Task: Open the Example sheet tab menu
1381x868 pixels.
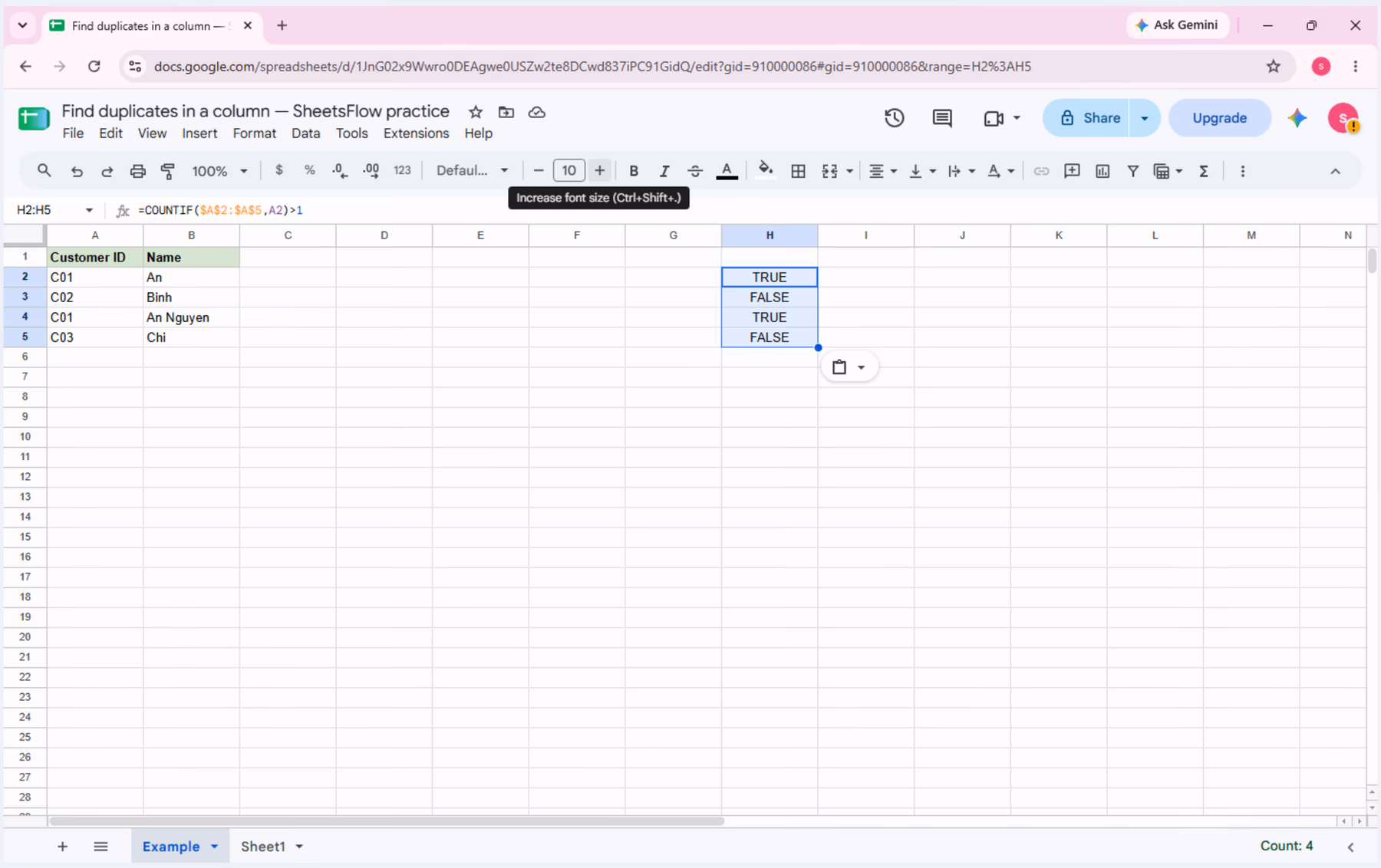Action: click(215, 847)
